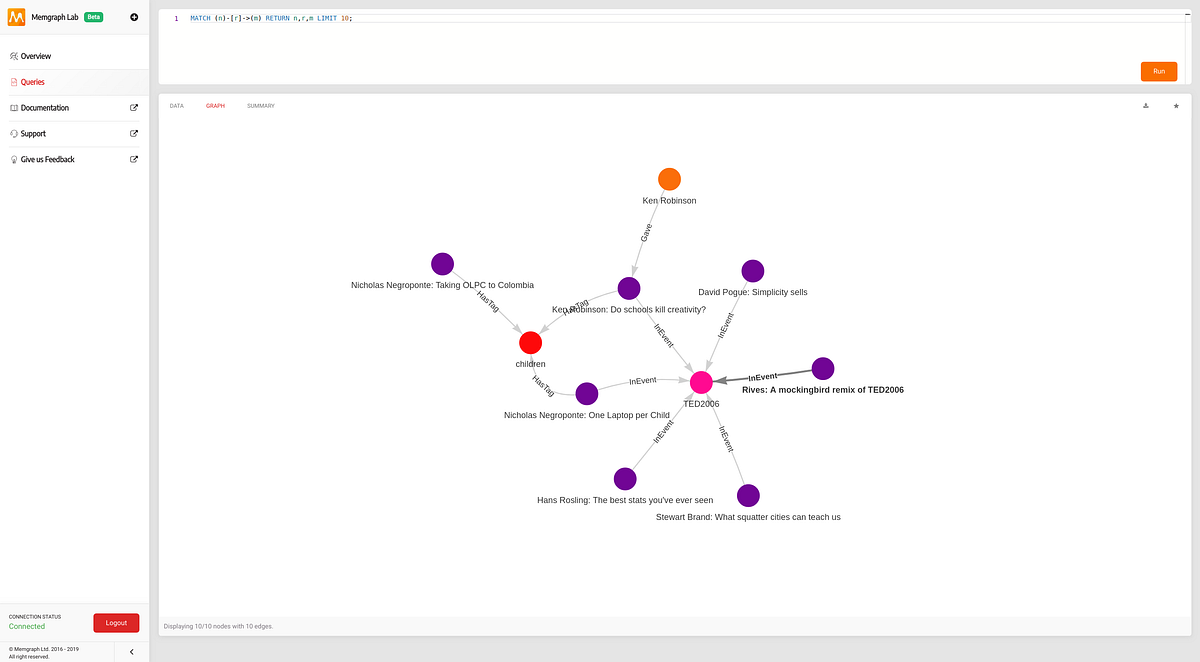The width and height of the screenshot is (1200, 662).
Task: Open Give us Feedback external link icon
Action: pos(134,158)
